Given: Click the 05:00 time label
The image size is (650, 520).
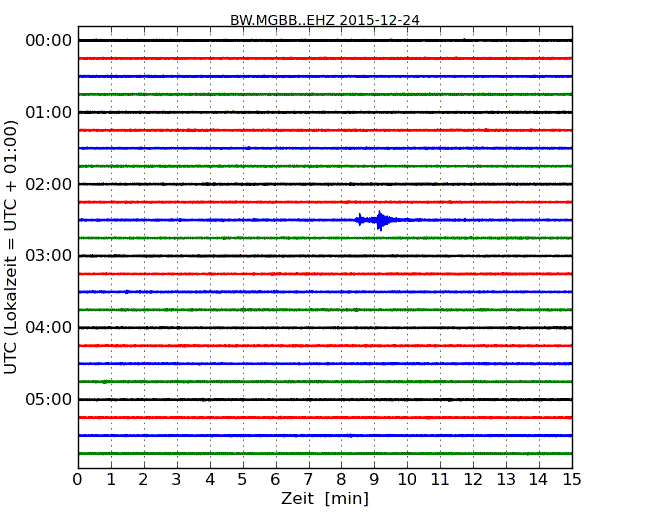Looking at the screenshot, I should (49, 399).
